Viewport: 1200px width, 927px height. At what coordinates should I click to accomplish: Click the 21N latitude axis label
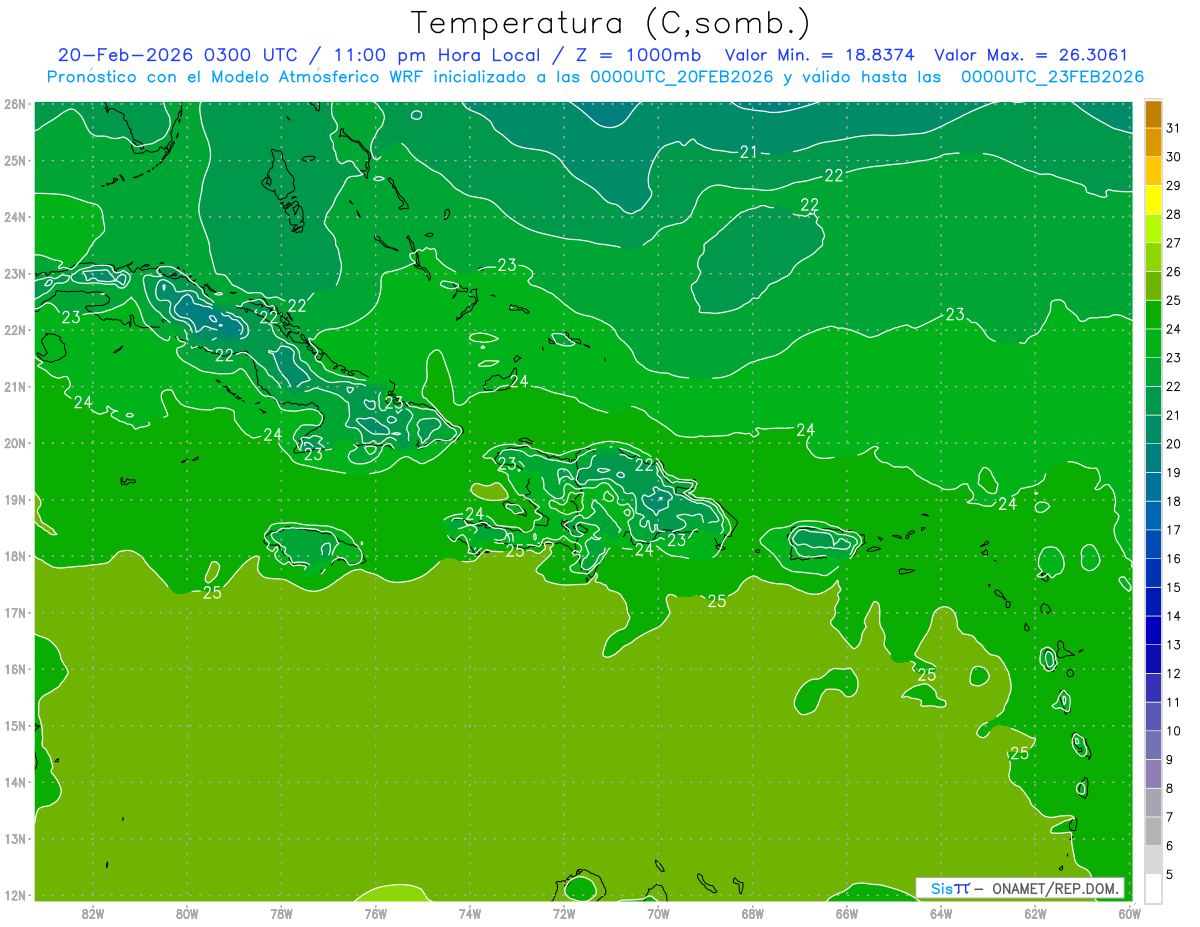(x=14, y=387)
